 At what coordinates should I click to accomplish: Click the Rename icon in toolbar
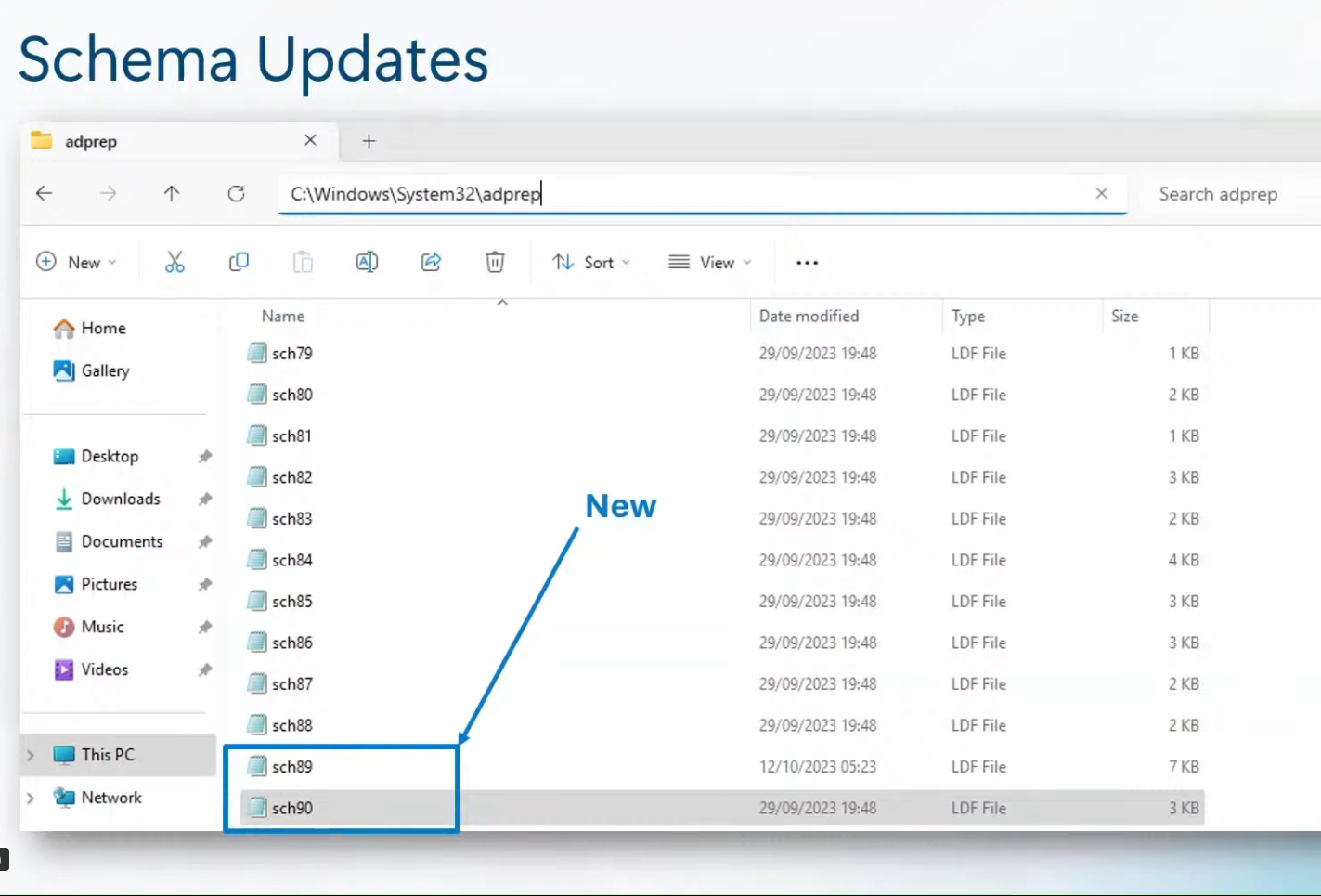point(367,263)
